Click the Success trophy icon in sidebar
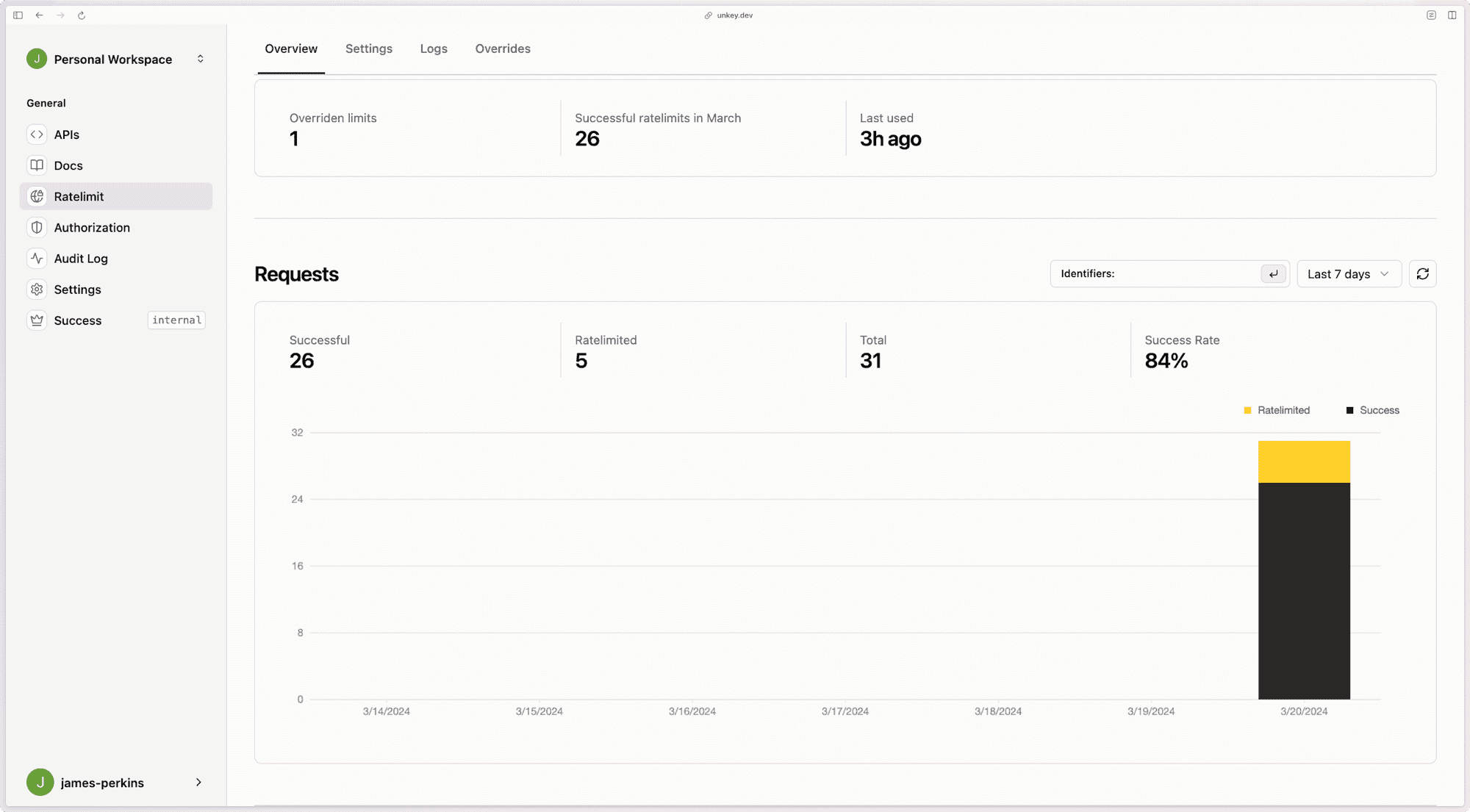 37,320
